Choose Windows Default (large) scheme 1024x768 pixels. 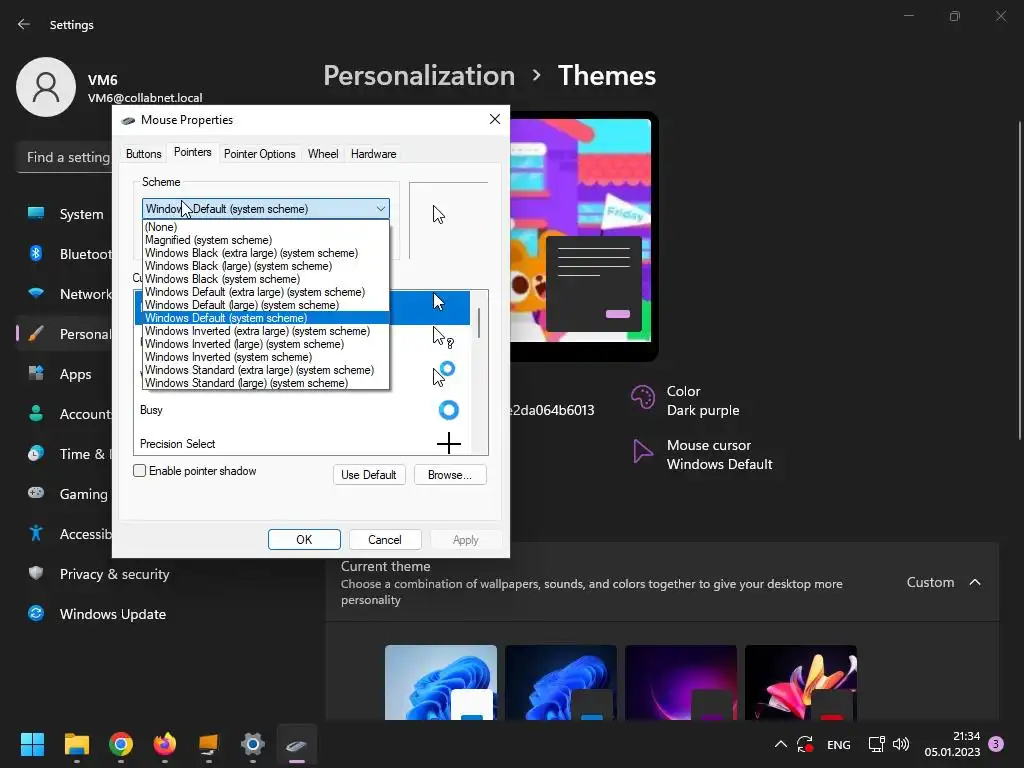coord(266,306)
